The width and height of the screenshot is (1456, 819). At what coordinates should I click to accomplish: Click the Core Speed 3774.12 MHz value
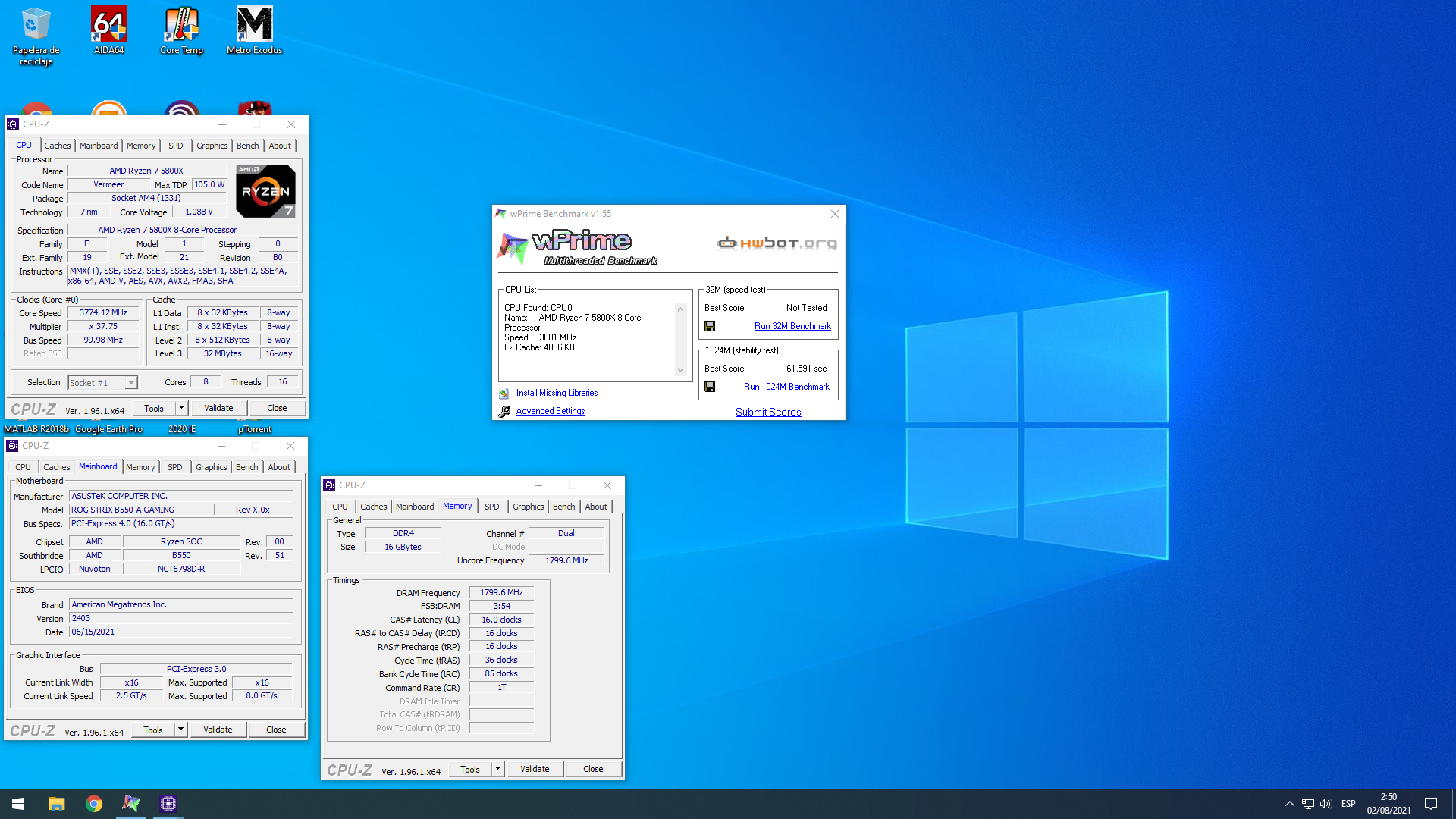tap(103, 313)
